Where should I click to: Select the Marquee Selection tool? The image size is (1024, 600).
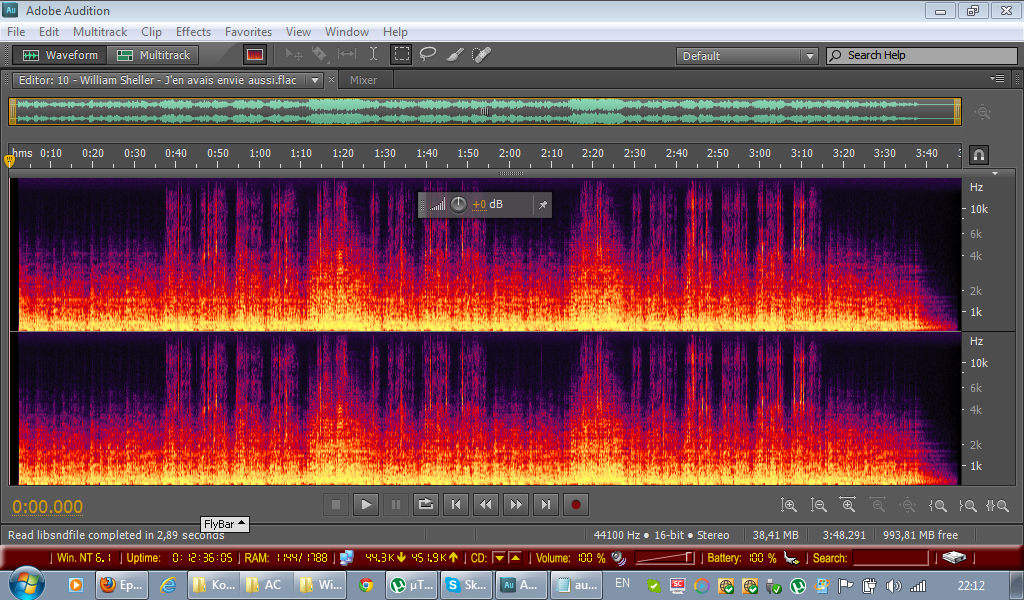(401, 55)
